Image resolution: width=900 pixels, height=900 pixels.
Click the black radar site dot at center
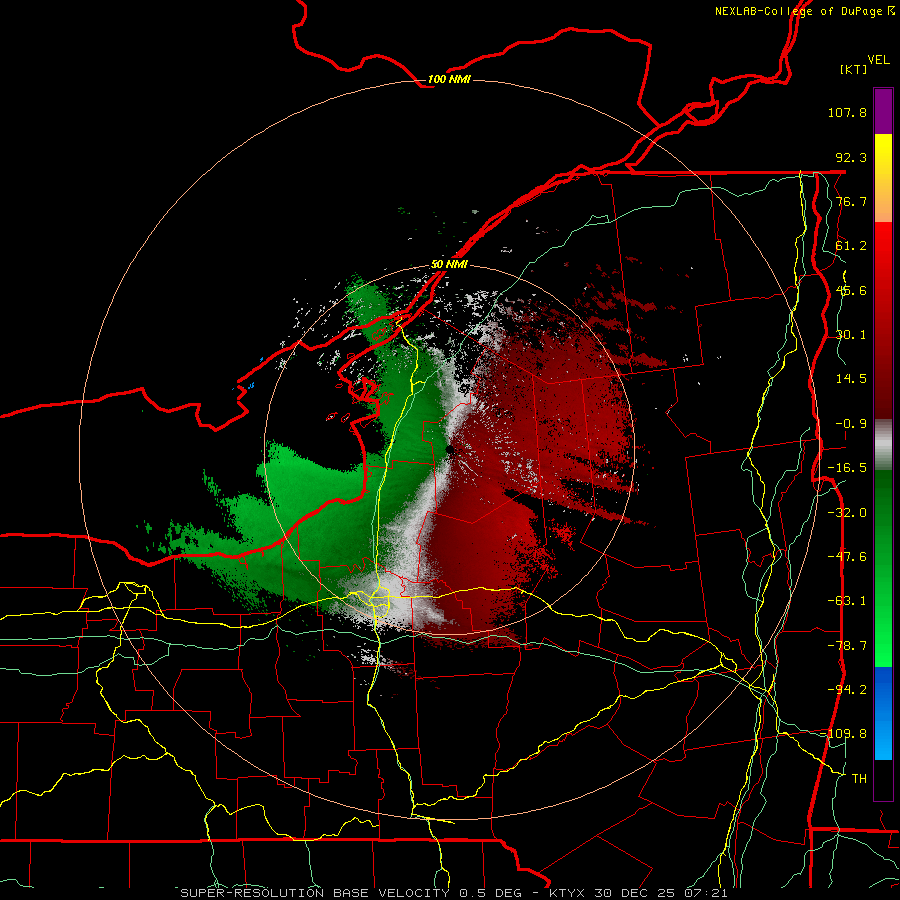450,450
